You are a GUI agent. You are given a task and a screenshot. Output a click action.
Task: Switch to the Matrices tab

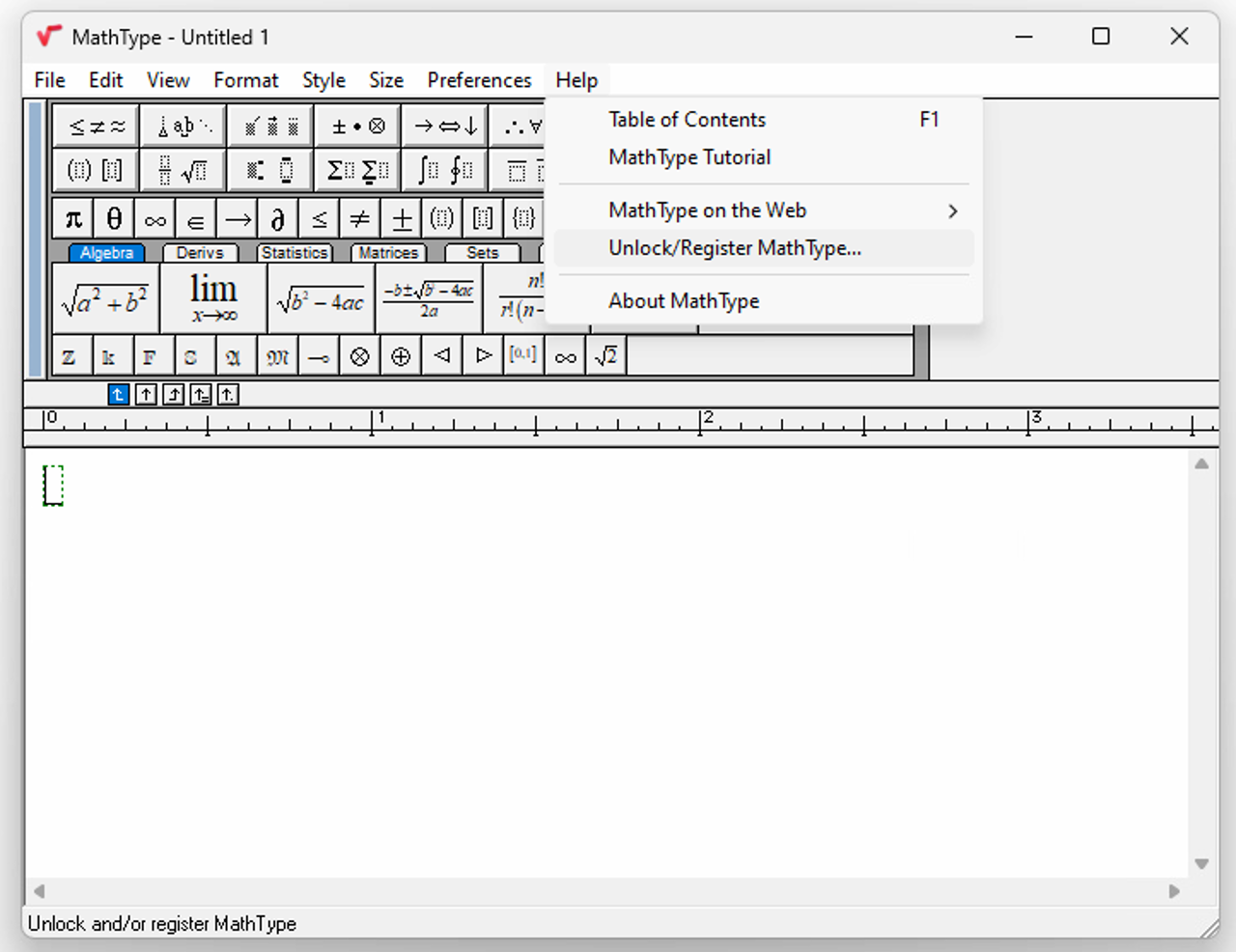(388, 253)
